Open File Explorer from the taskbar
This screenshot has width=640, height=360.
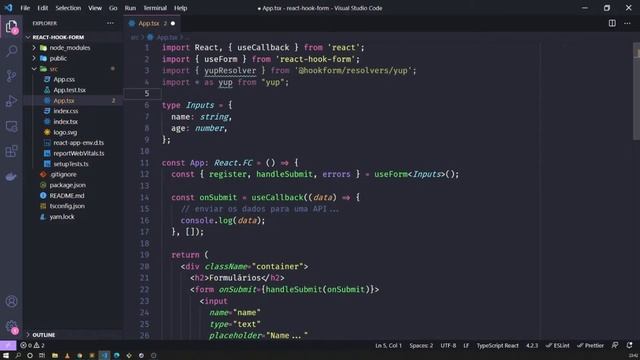tap(55, 356)
